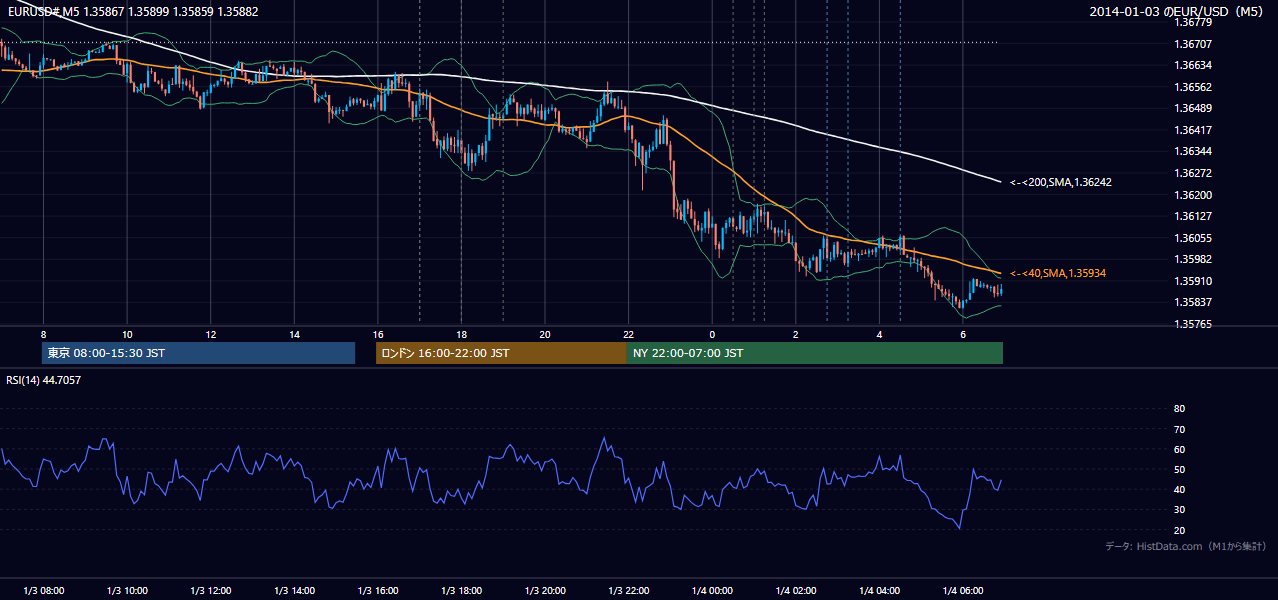Click price axis label 1.36272
The image size is (1278, 600).
point(1193,173)
